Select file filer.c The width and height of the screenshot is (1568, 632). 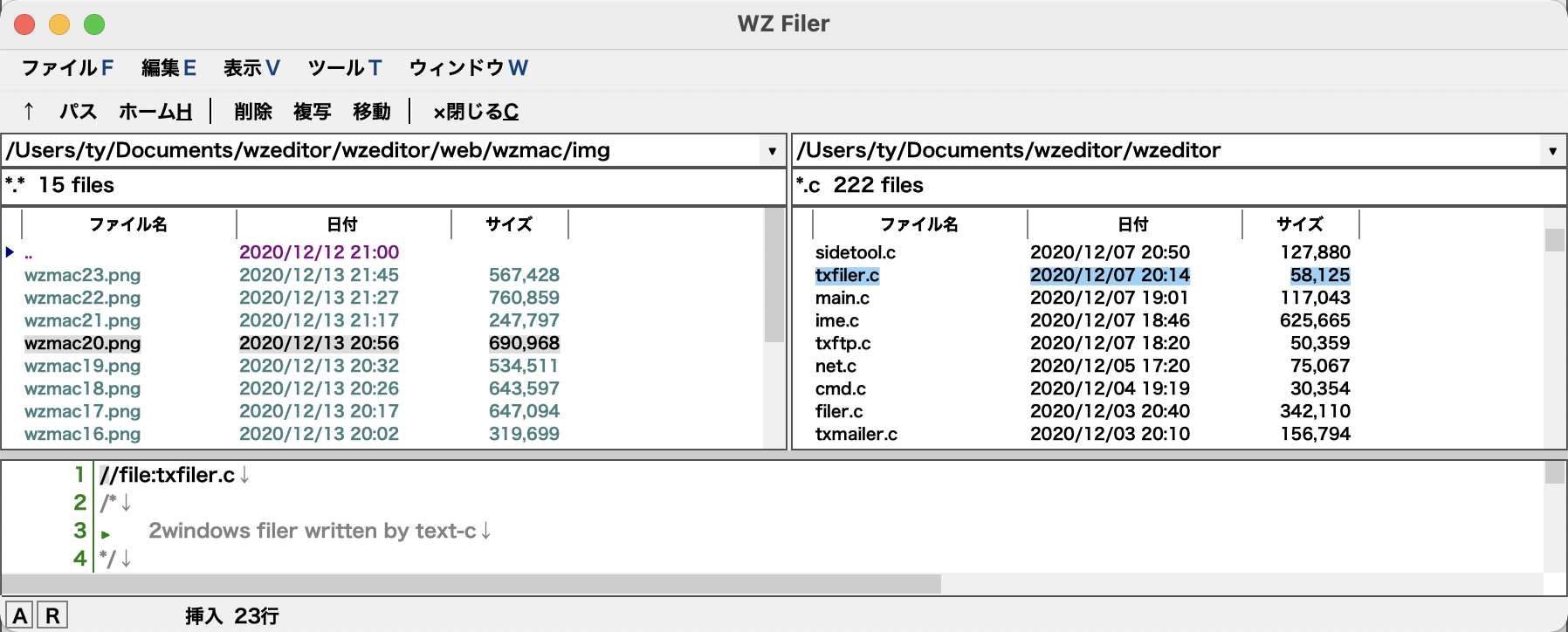[838, 411]
